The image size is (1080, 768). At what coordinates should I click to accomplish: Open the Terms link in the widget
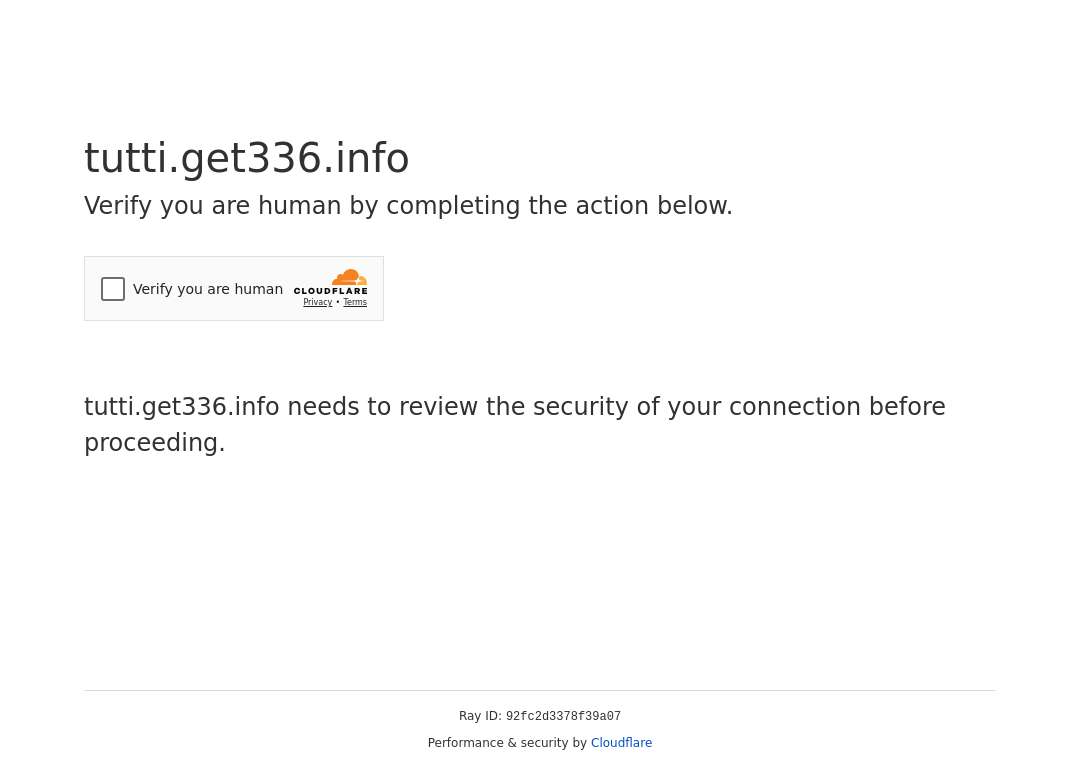(355, 302)
